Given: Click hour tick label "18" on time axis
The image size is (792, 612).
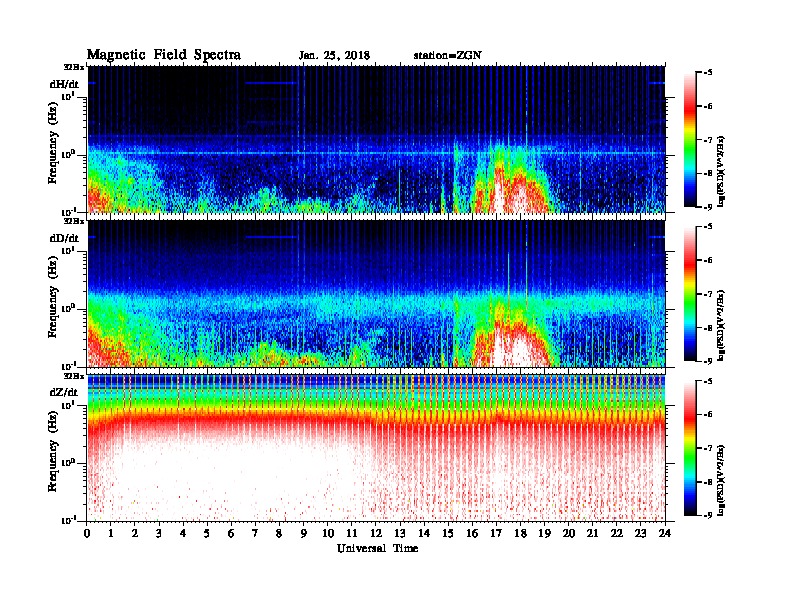Looking at the screenshot, I should (x=521, y=533).
